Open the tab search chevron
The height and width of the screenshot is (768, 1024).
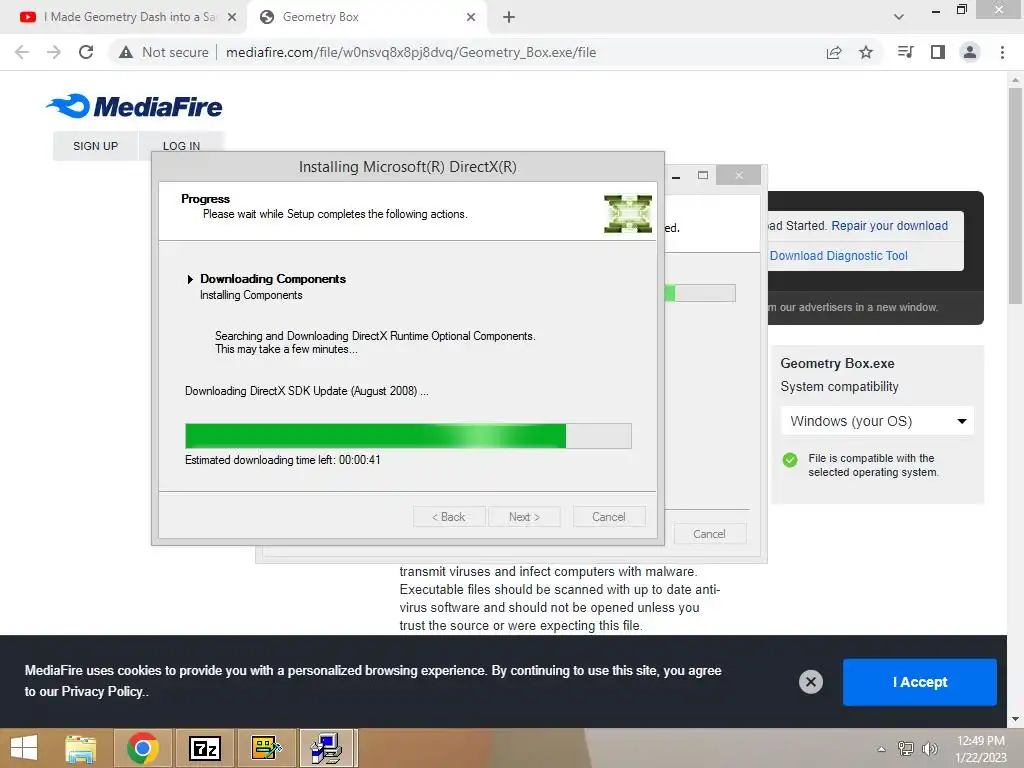[899, 17]
